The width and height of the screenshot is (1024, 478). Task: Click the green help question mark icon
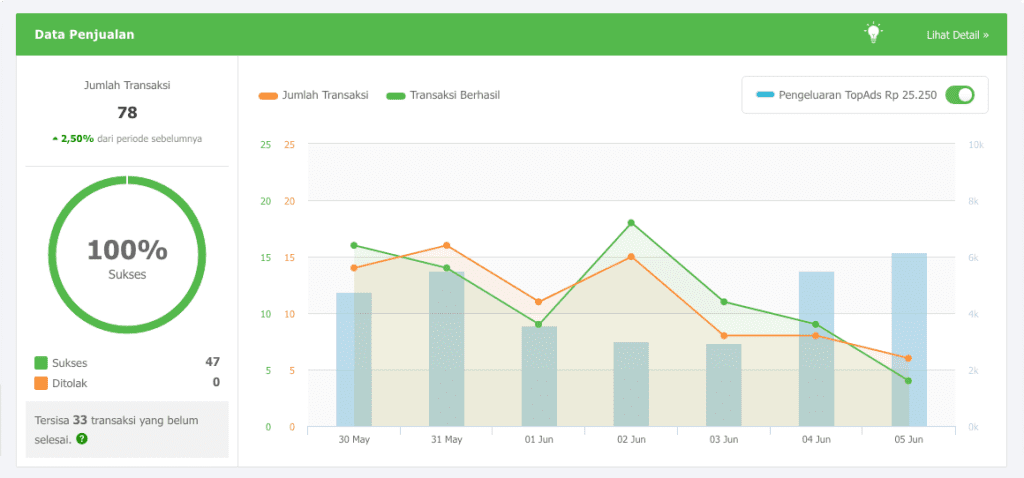[82, 439]
